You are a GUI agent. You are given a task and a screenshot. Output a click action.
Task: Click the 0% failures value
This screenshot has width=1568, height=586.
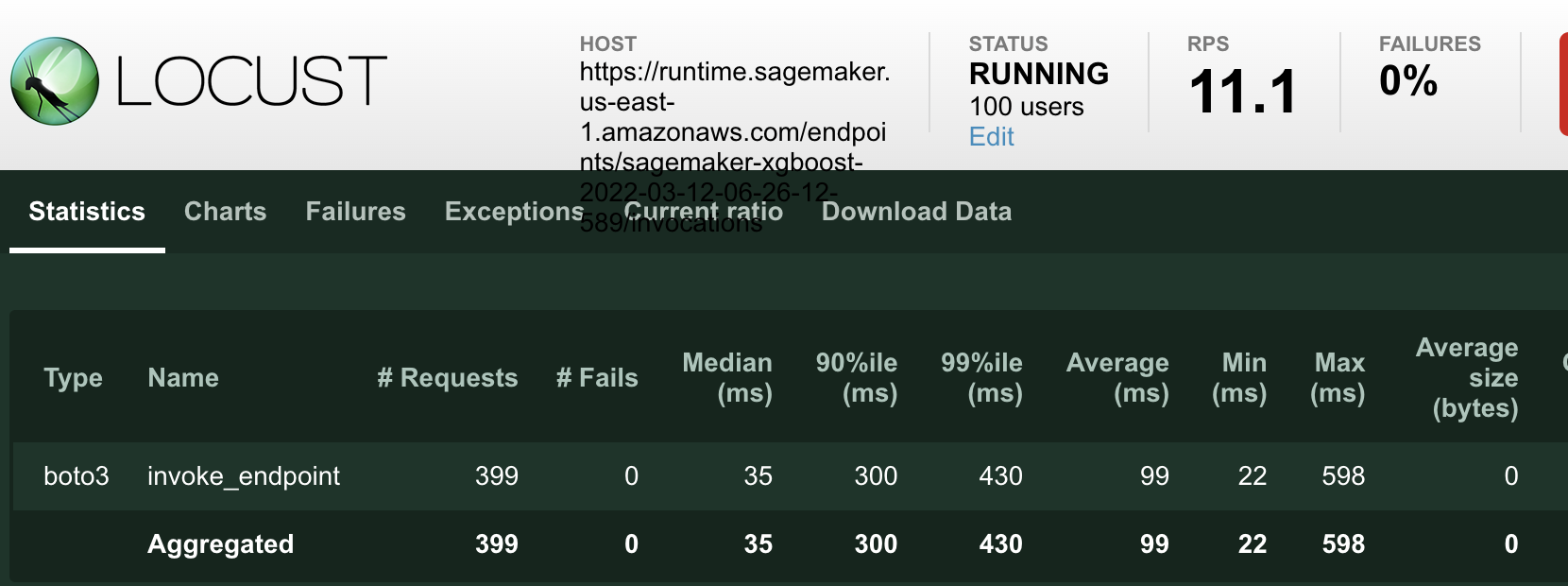pos(1408,80)
